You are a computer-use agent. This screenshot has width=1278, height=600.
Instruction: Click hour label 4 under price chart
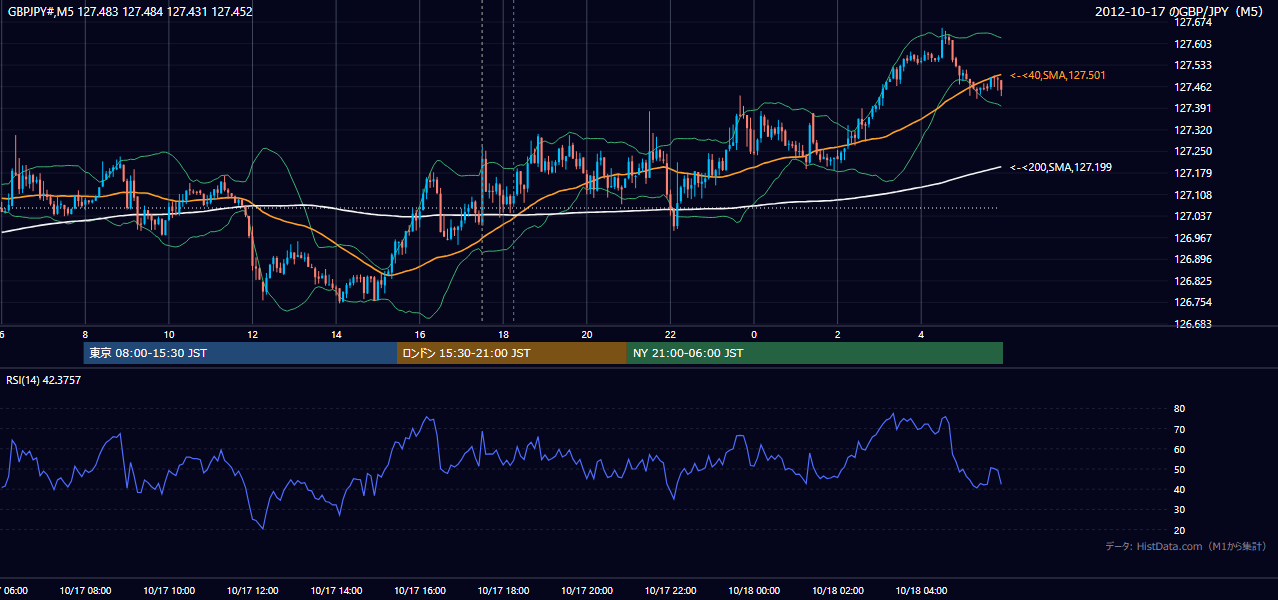(921, 335)
